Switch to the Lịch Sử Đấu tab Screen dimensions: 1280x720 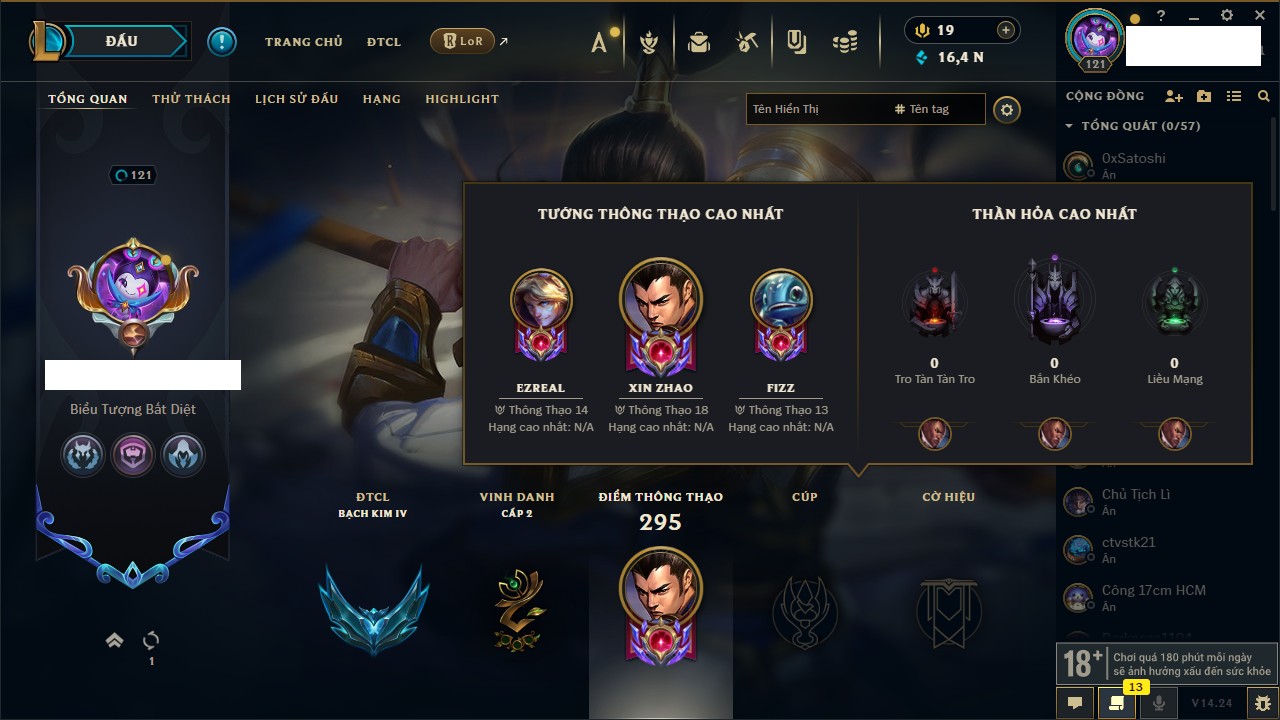point(296,99)
